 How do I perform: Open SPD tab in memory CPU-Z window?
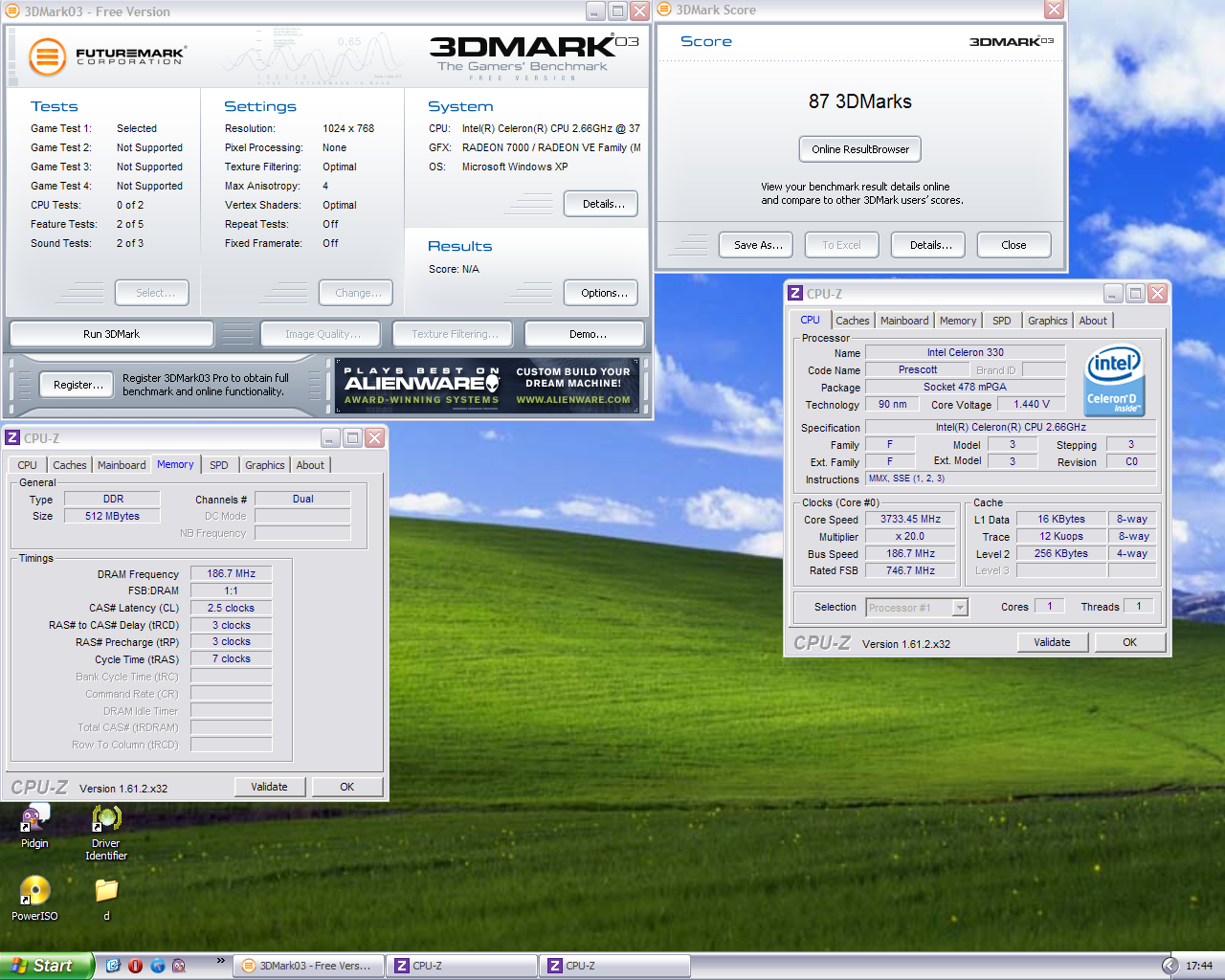coord(219,465)
